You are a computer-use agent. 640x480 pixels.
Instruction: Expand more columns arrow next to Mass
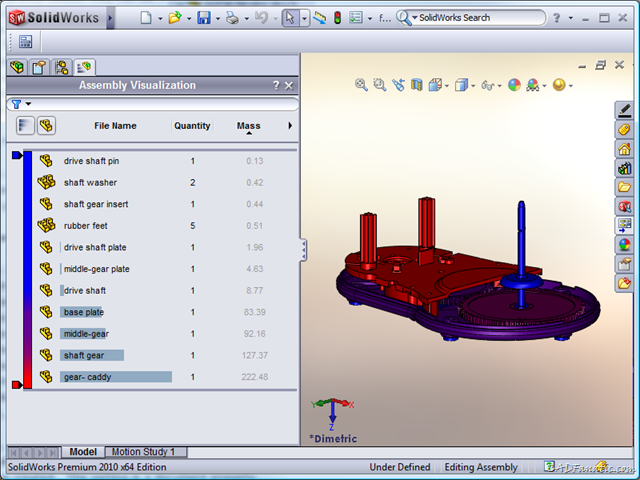click(x=290, y=125)
